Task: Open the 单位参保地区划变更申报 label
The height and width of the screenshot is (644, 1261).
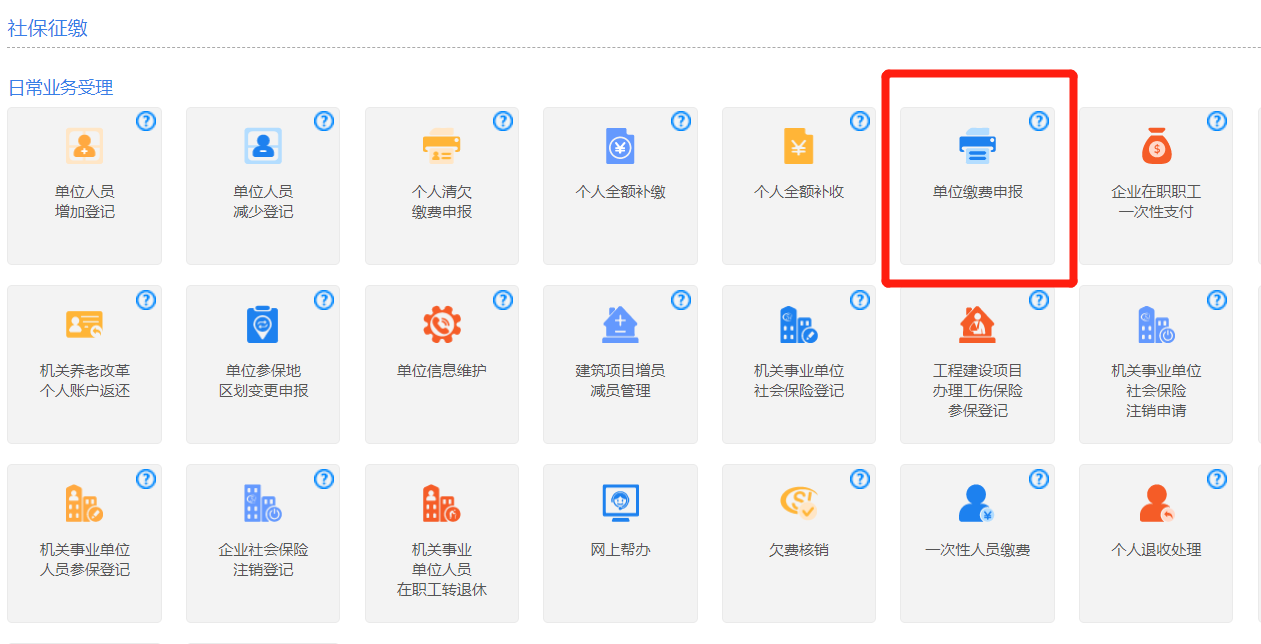Action: pyautogui.click(x=263, y=381)
